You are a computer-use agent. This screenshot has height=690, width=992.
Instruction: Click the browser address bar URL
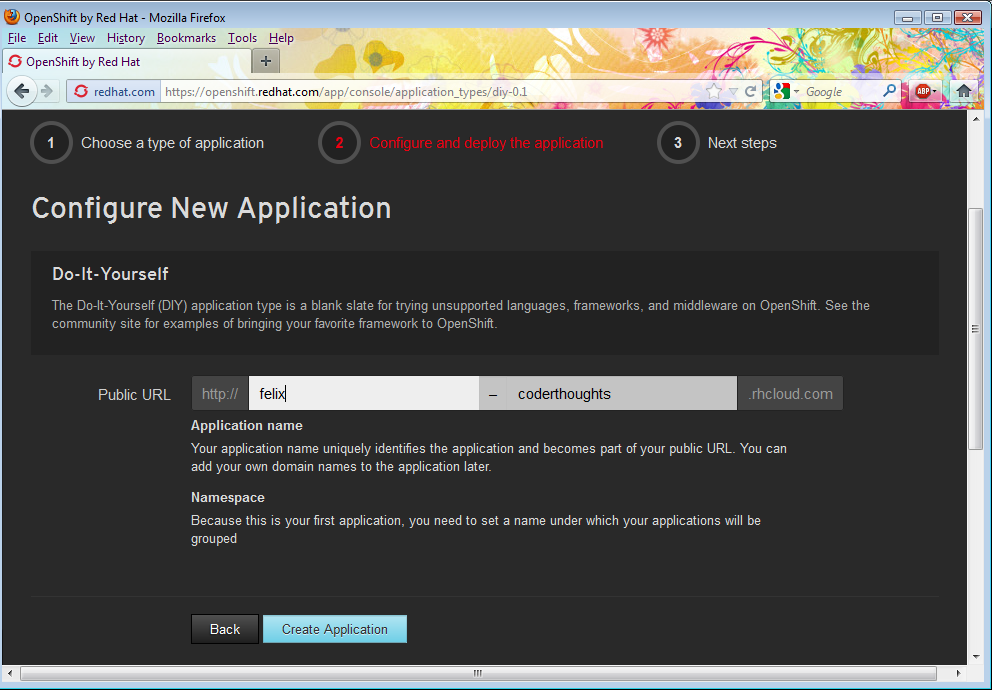click(x=430, y=92)
